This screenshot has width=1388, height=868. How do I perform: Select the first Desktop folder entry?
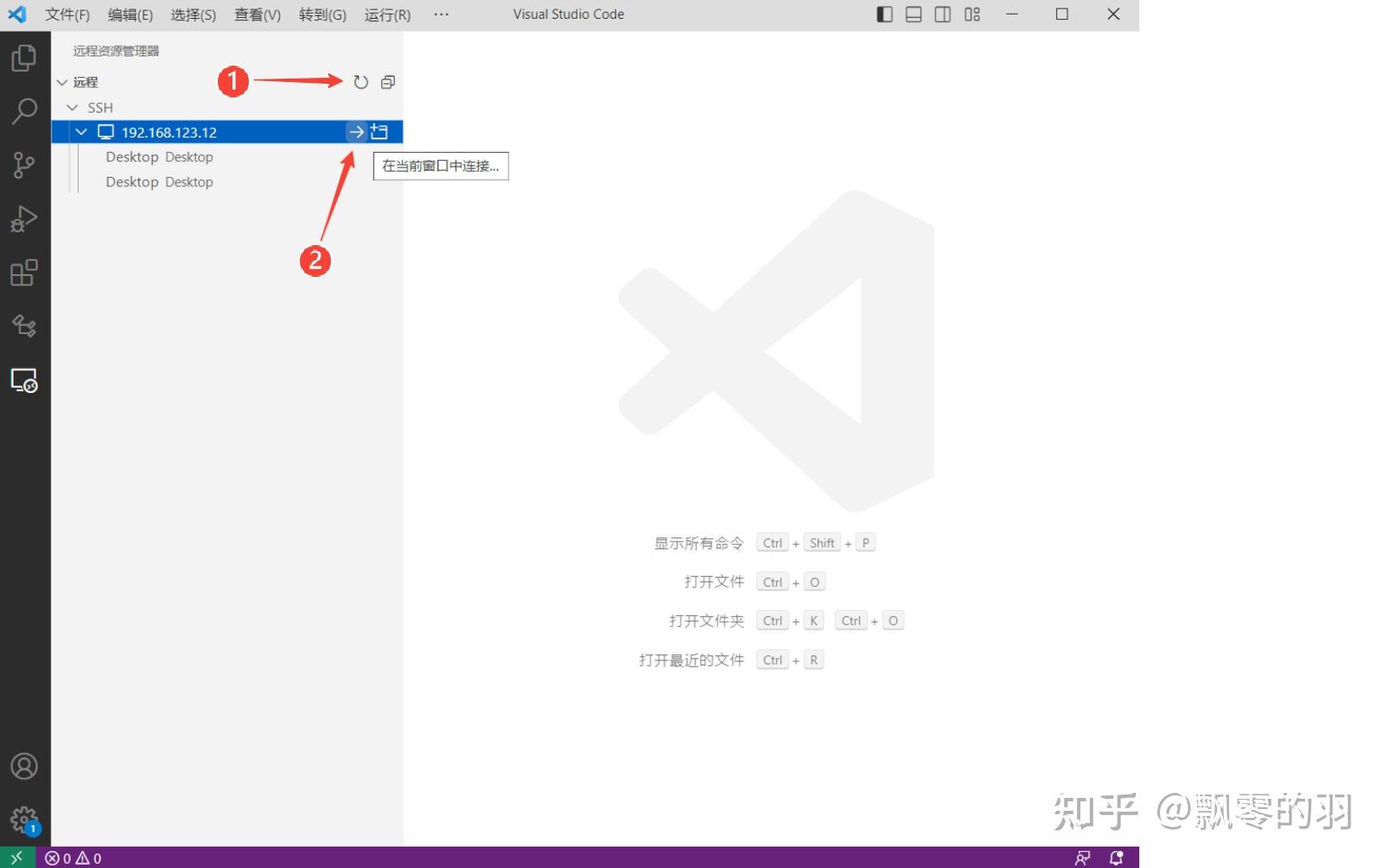[159, 157]
